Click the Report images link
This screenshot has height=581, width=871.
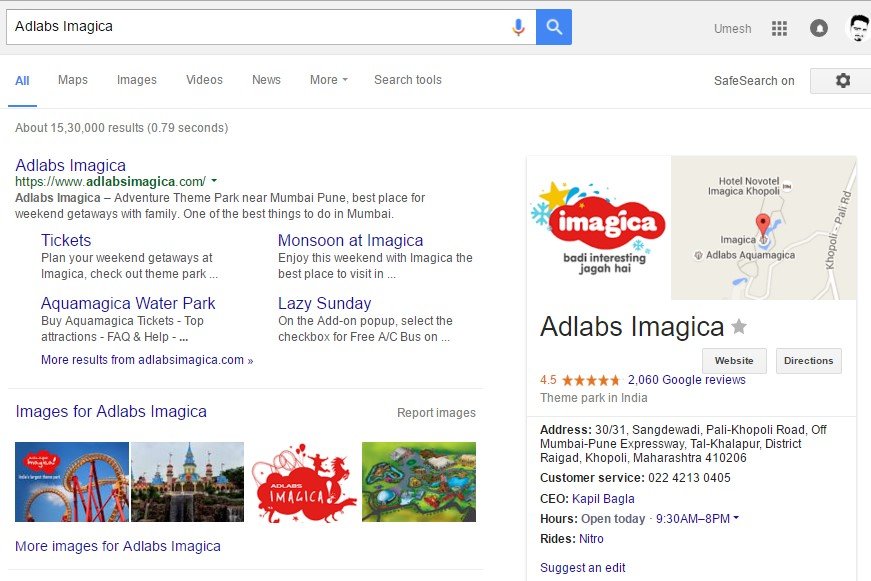click(436, 413)
